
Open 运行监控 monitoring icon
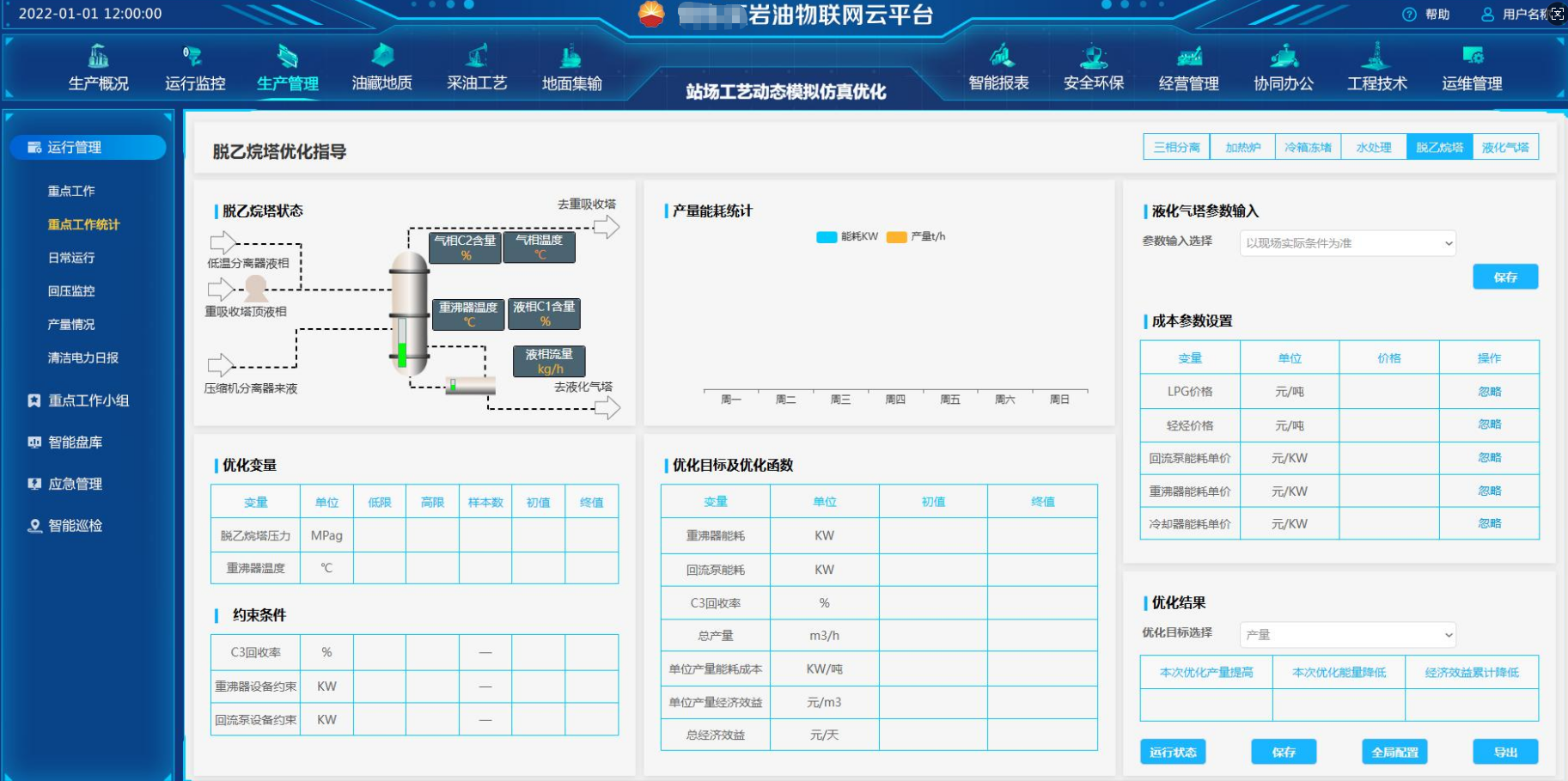(193, 57)
